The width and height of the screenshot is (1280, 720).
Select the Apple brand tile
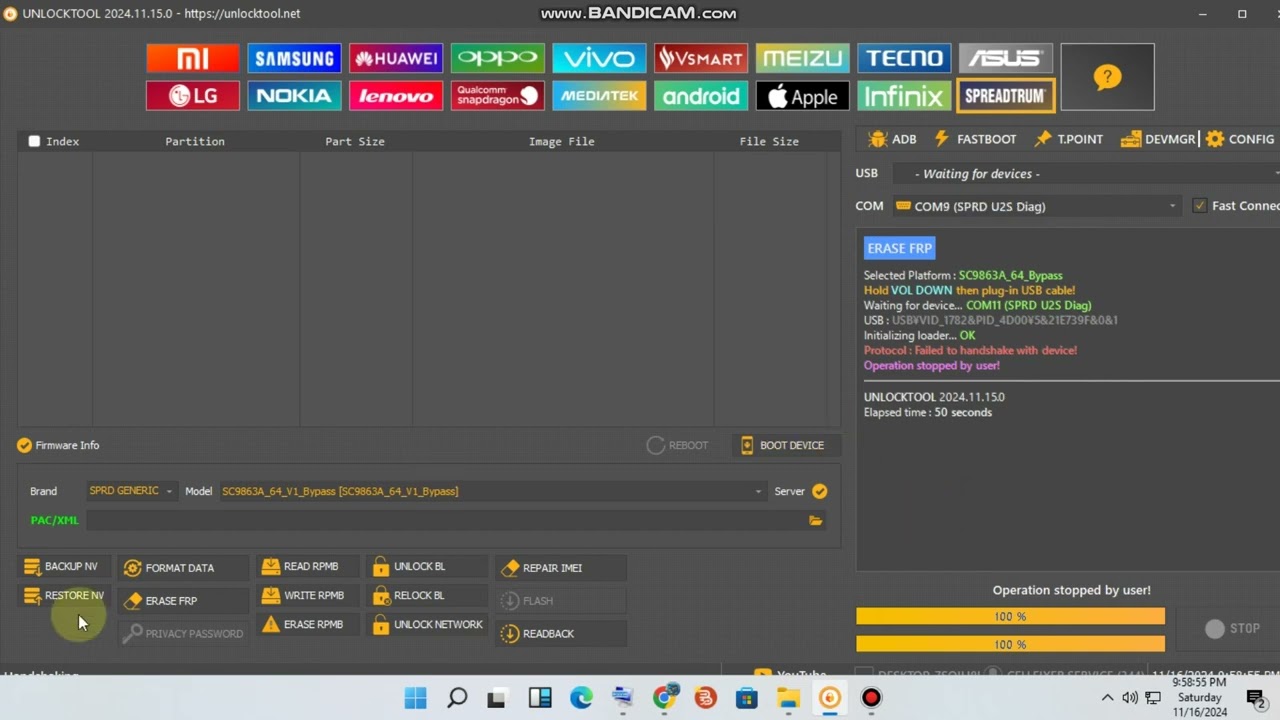(x=802, y=96)
